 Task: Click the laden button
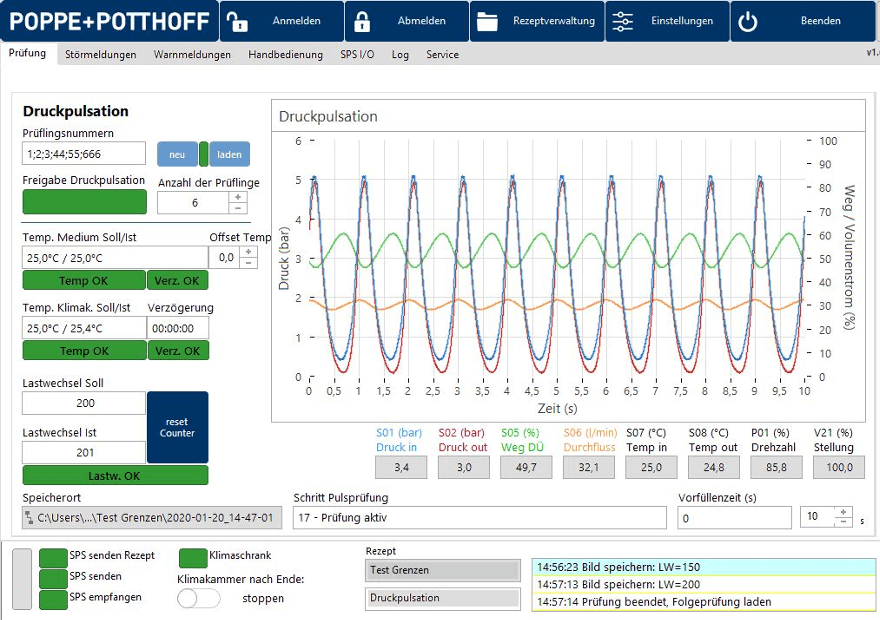[x=229, y=154]
